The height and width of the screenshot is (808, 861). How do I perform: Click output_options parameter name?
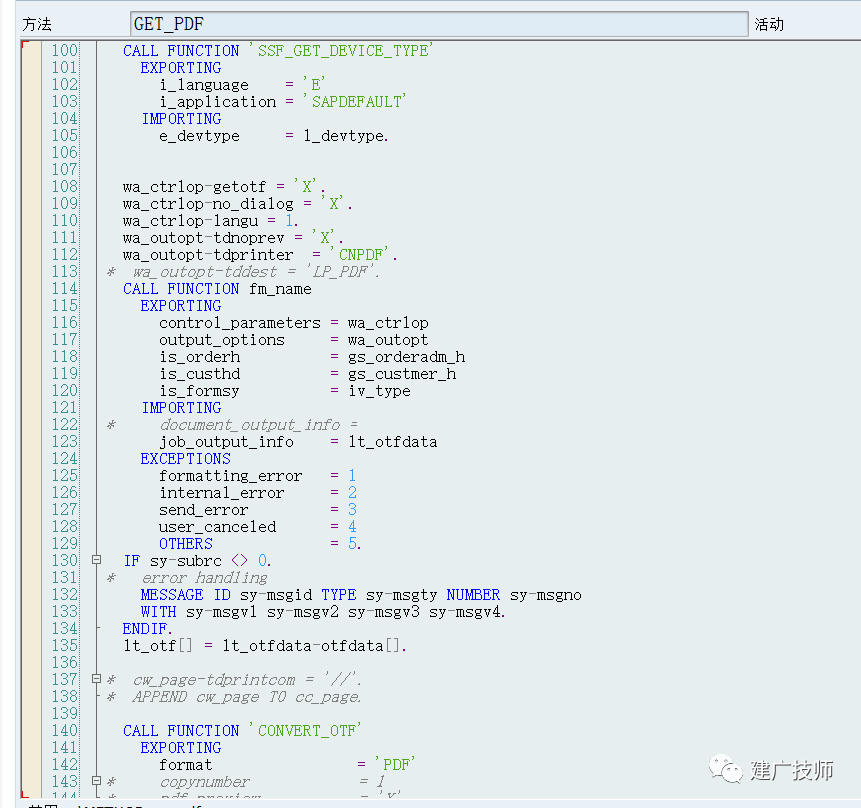[x=222, y=340]
